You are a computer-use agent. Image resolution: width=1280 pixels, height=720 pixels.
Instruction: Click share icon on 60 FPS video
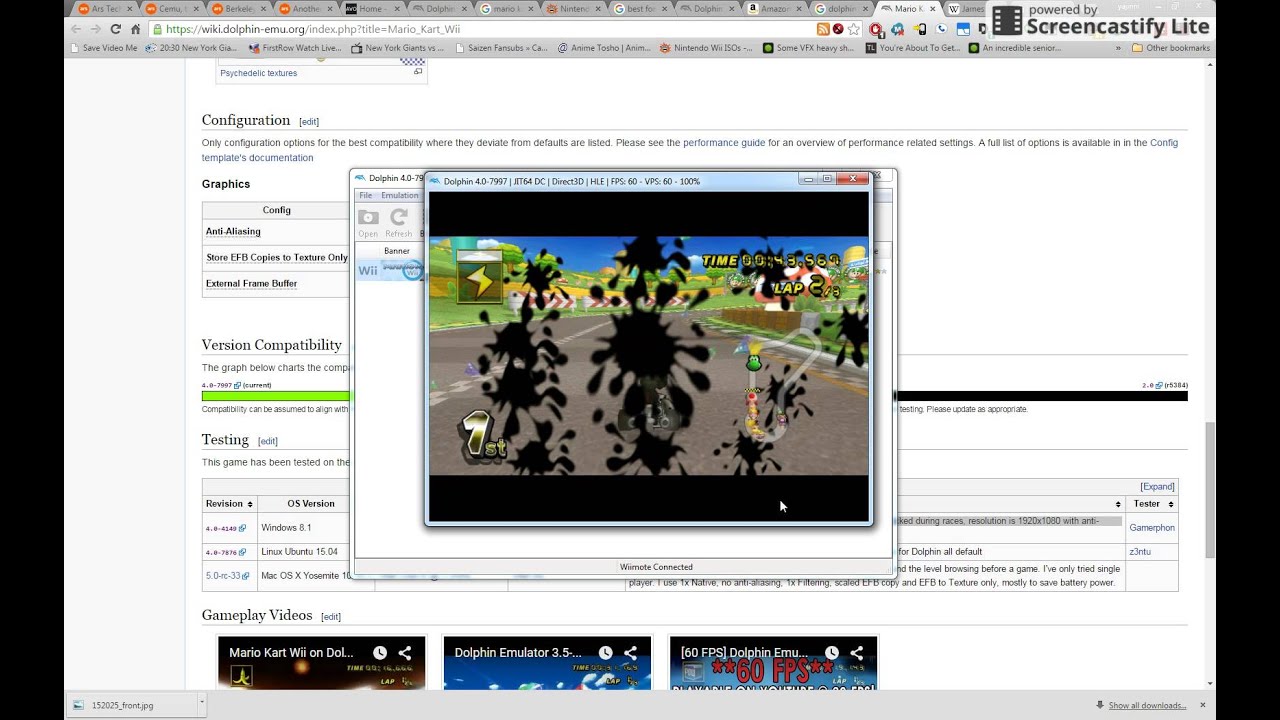pos(857,653)
